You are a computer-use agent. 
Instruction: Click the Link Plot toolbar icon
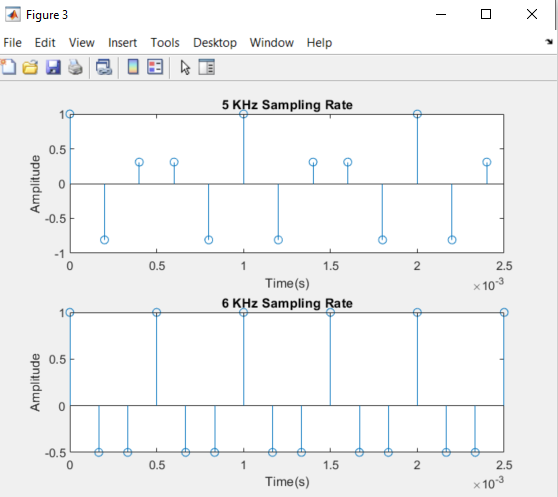coord(104,67)
